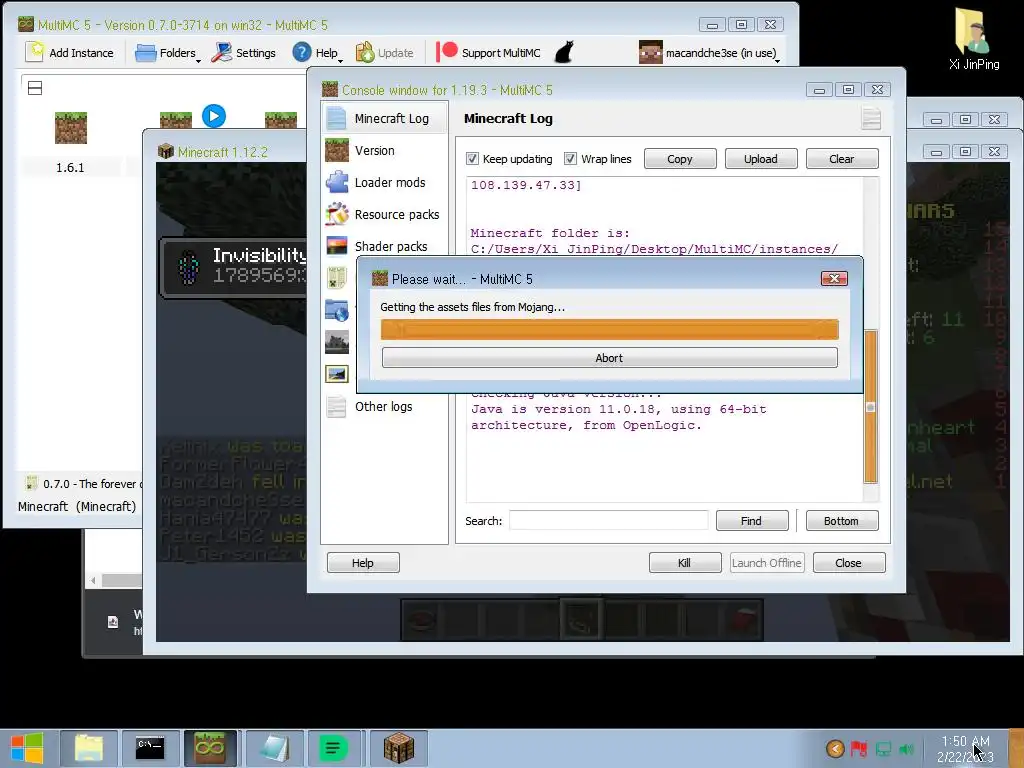Screen dimensions: 1024x768
Task: Click into the log Search field
Action: [x=609, y=520]
